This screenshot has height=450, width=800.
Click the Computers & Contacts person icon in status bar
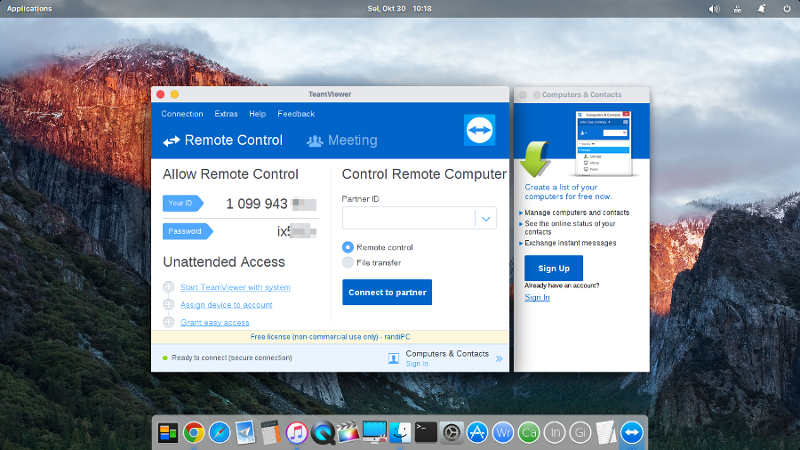[393, 358]
